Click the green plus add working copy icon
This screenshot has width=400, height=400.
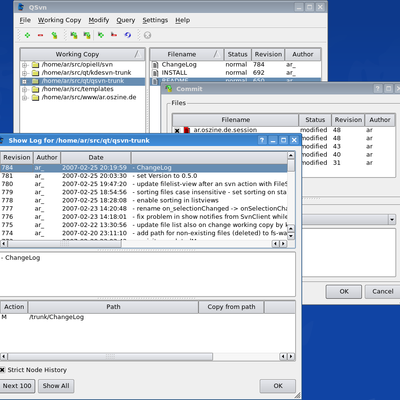tap(27, 35)
